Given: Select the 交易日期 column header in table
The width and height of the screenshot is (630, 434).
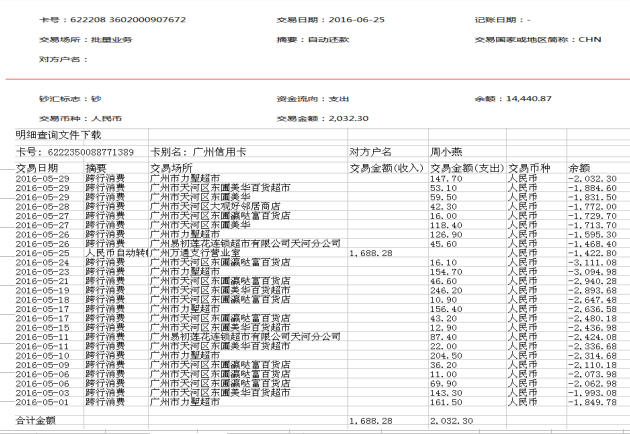Looking at the screenshot, I should (36, 168).
